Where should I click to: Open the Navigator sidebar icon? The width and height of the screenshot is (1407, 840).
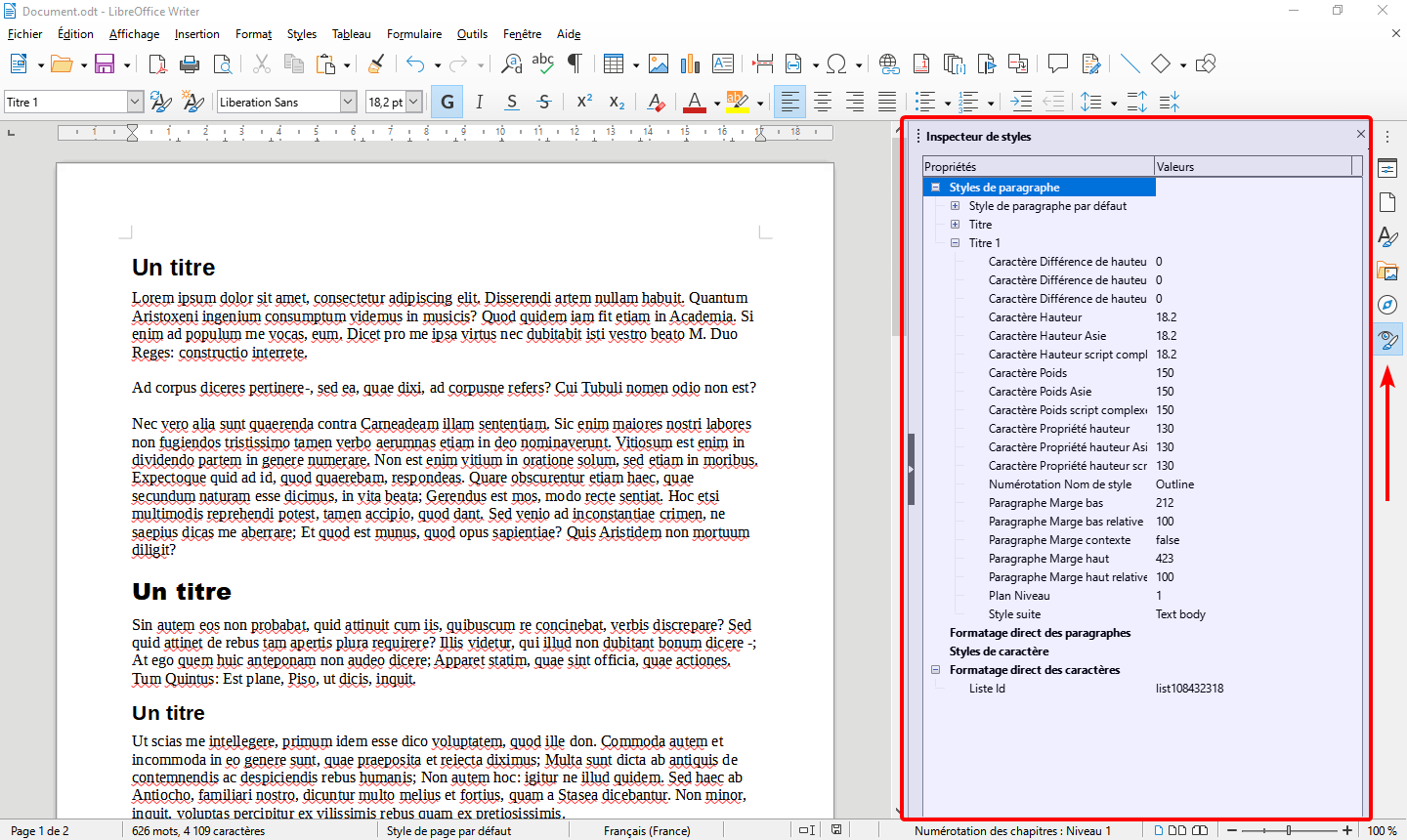point(1387,305)
